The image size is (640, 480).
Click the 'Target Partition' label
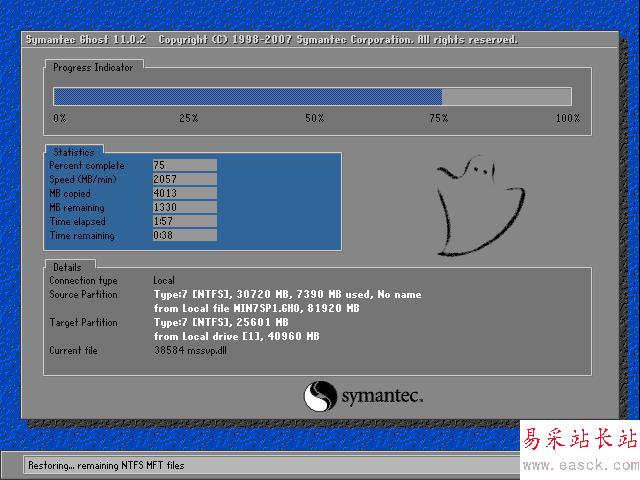pos(83,322)
